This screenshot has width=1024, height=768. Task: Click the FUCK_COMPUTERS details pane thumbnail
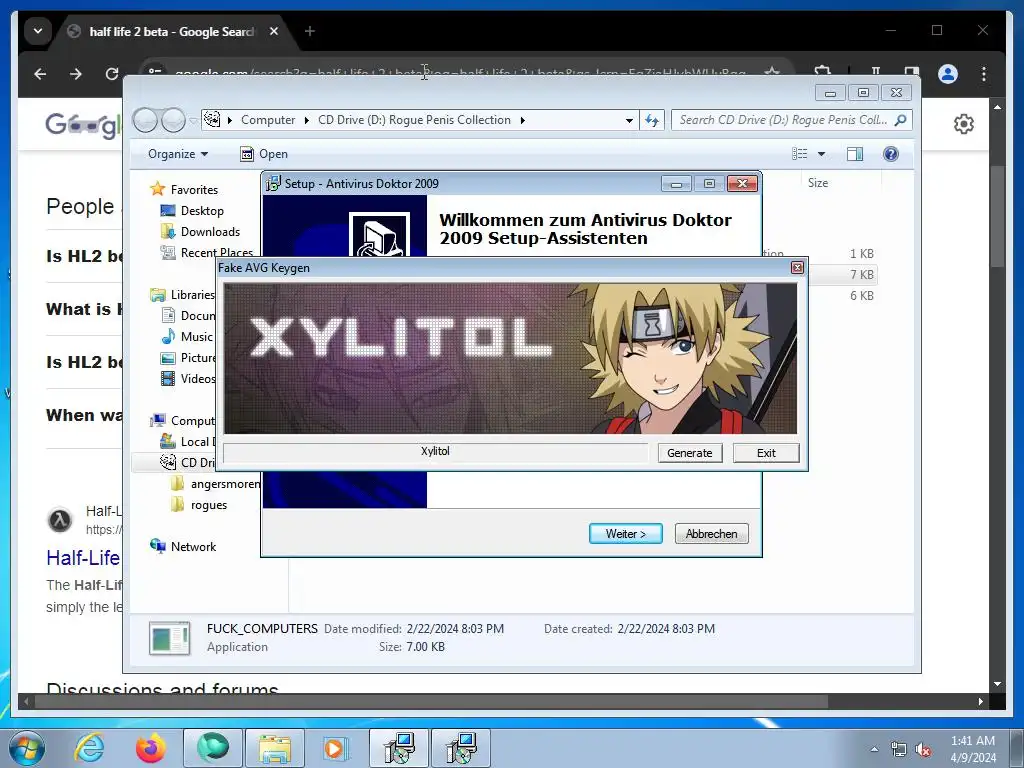click(x=170, y=638)
